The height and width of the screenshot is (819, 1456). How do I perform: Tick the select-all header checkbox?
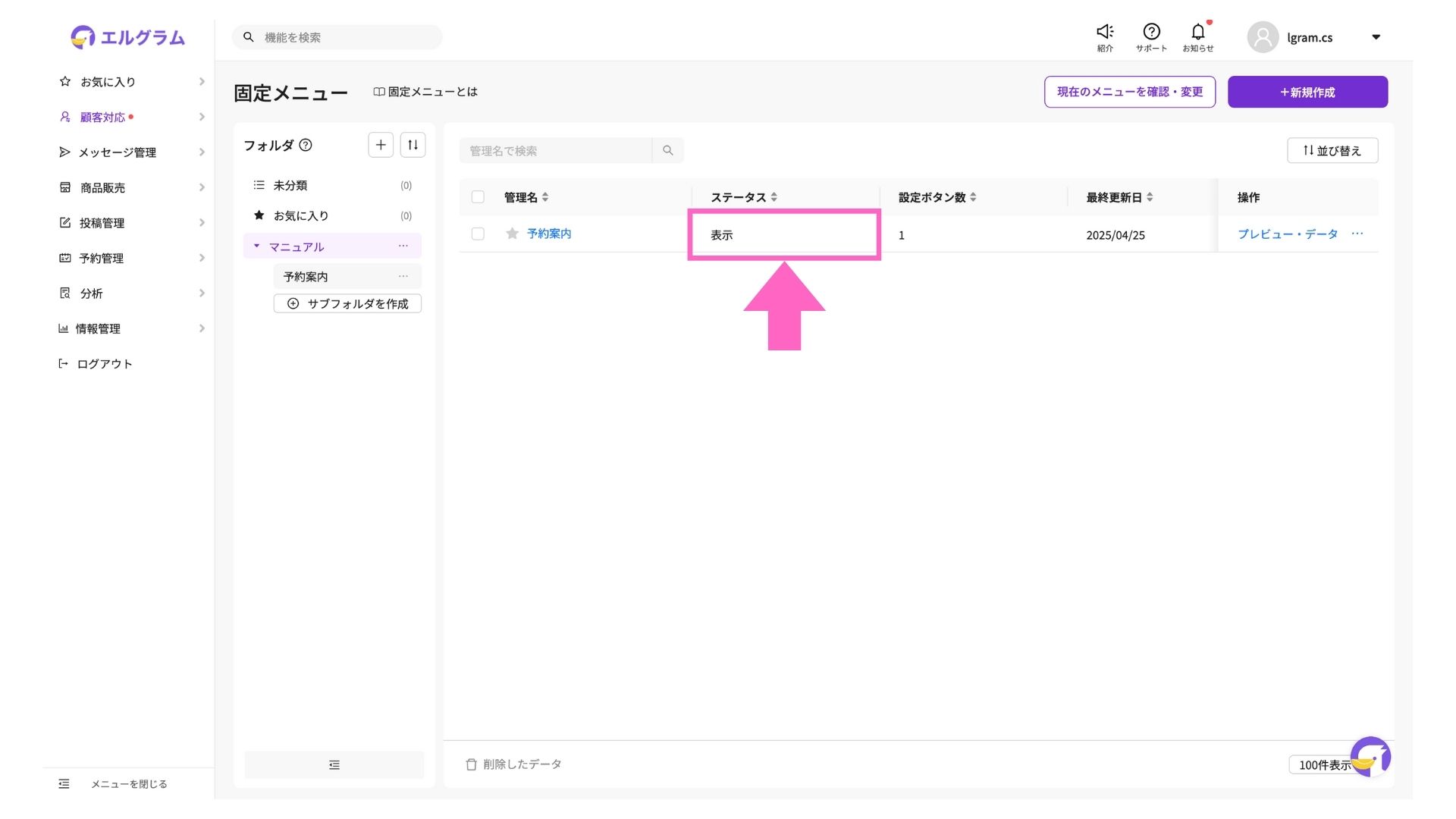(478, 197)
